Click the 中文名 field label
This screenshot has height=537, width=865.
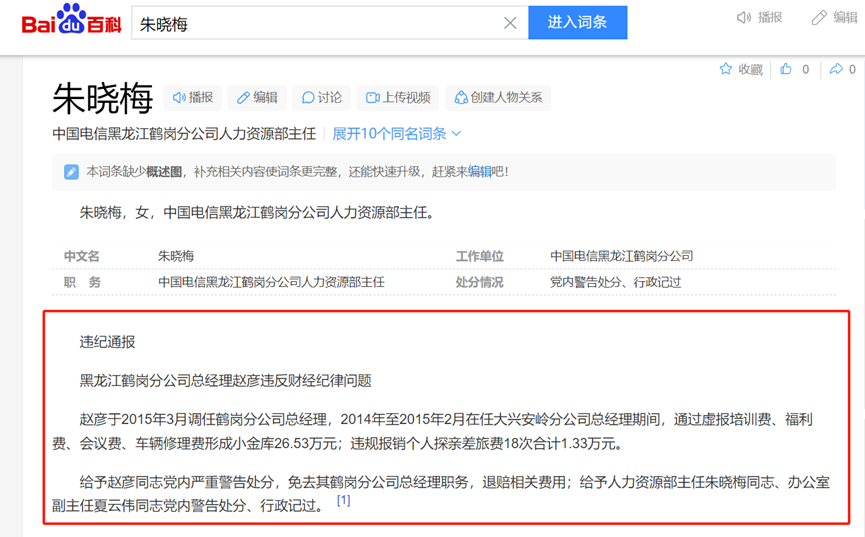pos(82,256)
